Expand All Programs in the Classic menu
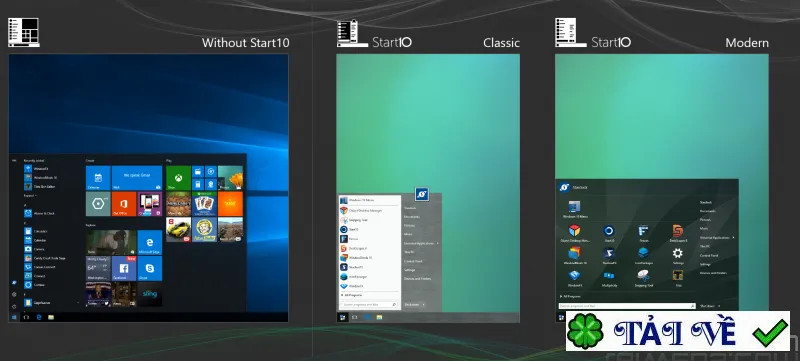The image size is (800, 361). [351, 295]
